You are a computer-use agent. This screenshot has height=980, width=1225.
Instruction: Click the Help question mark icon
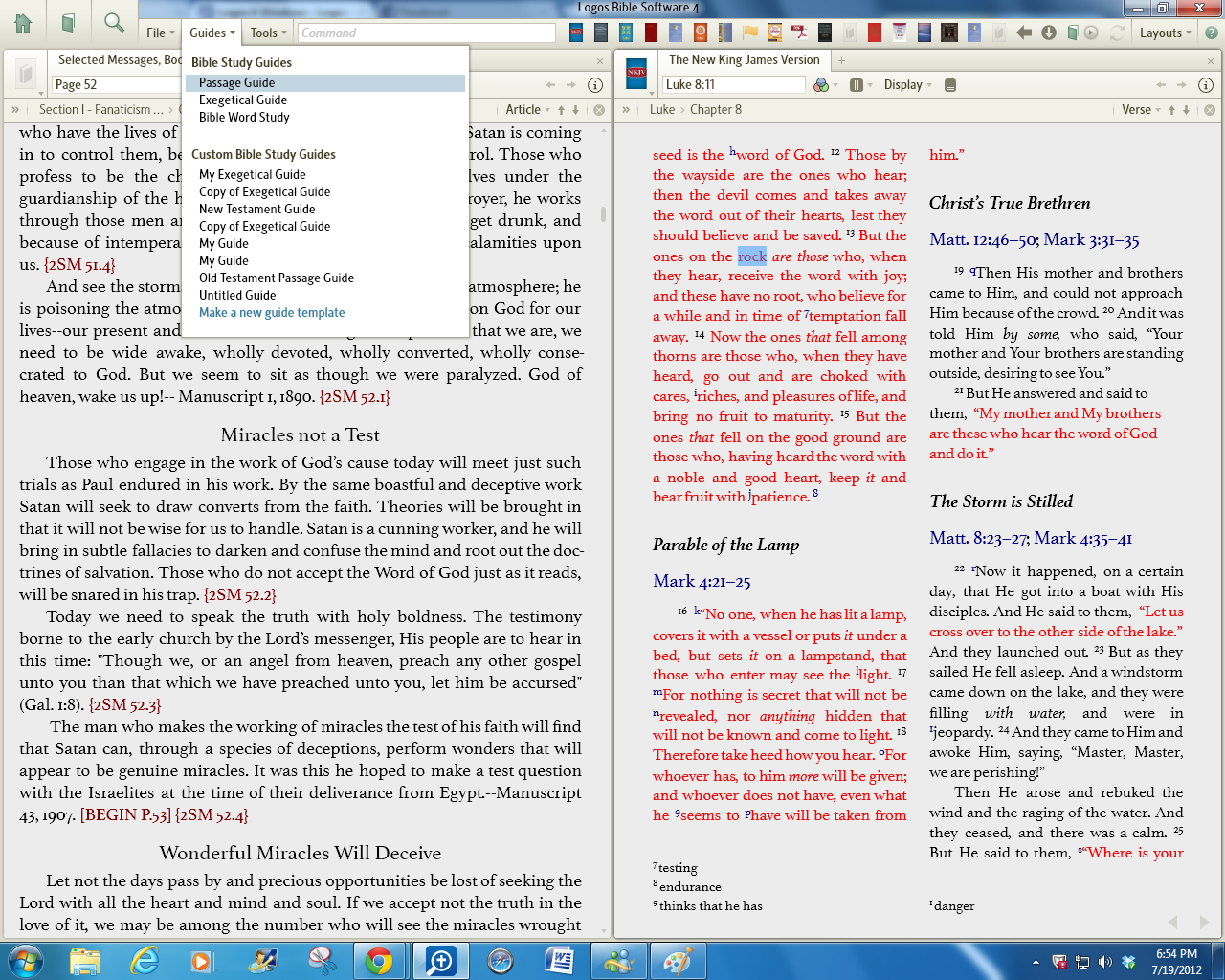click(1211, 33)
